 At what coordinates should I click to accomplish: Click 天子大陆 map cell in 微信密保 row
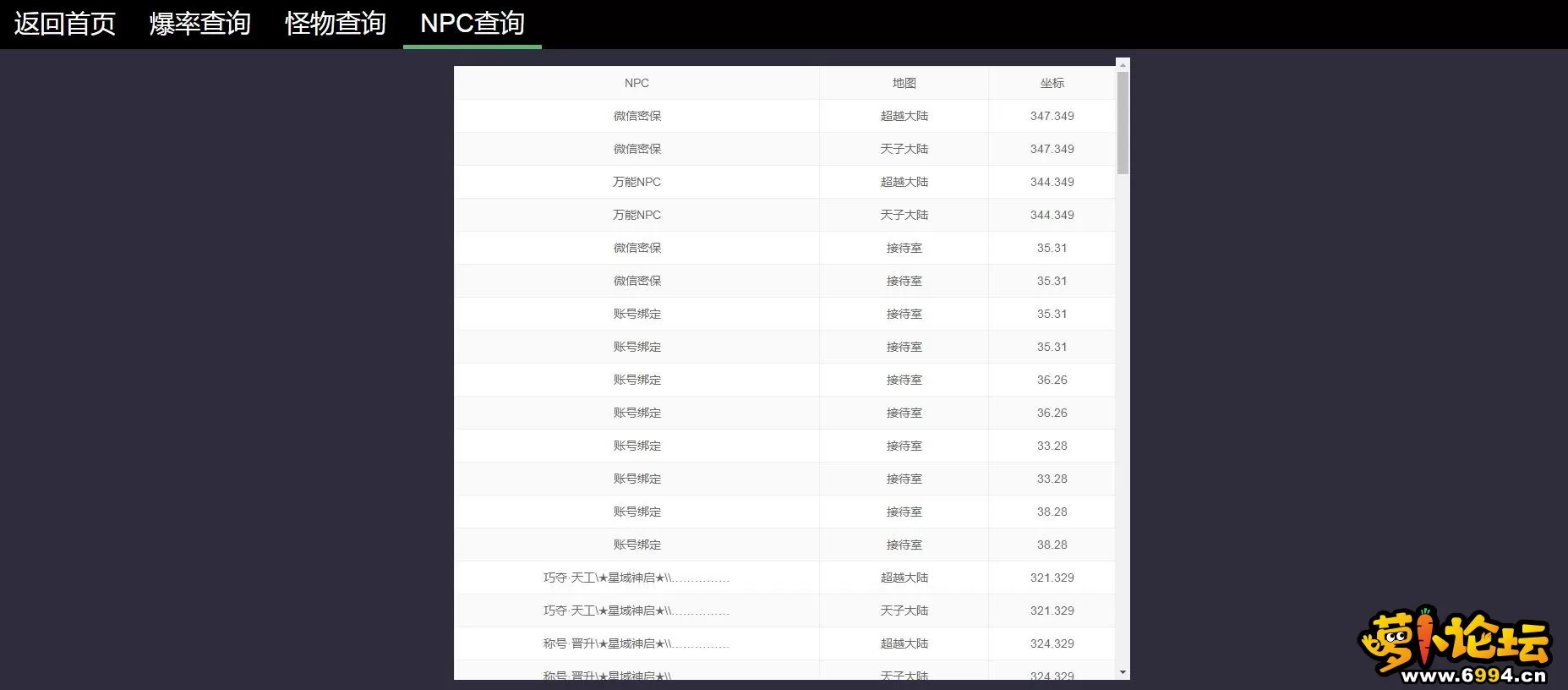pyautogui.click(x=904, y=149)
